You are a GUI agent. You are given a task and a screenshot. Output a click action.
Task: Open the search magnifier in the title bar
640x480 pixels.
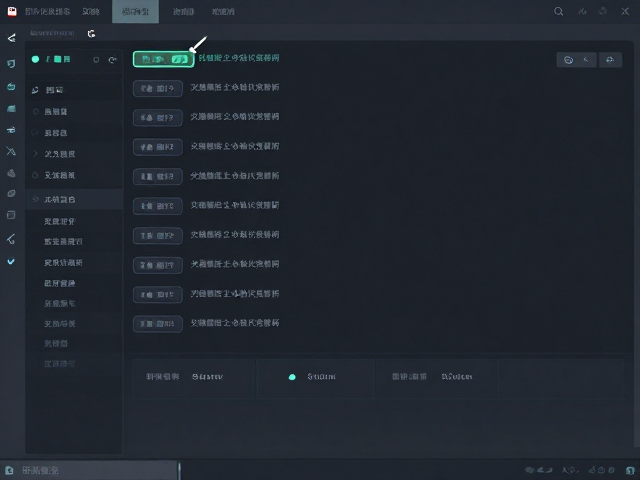(x=558, y=11)
